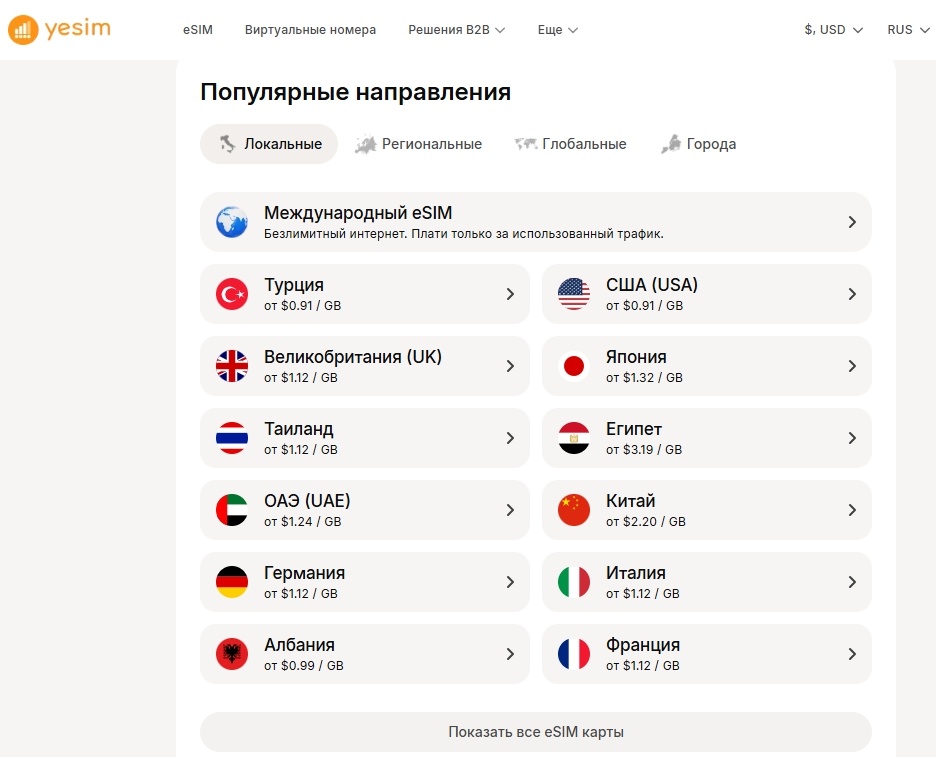This screenshot has height=757, width=936.
Task: Click the chevron arrow on the Египет card
Action: [852, 438]
